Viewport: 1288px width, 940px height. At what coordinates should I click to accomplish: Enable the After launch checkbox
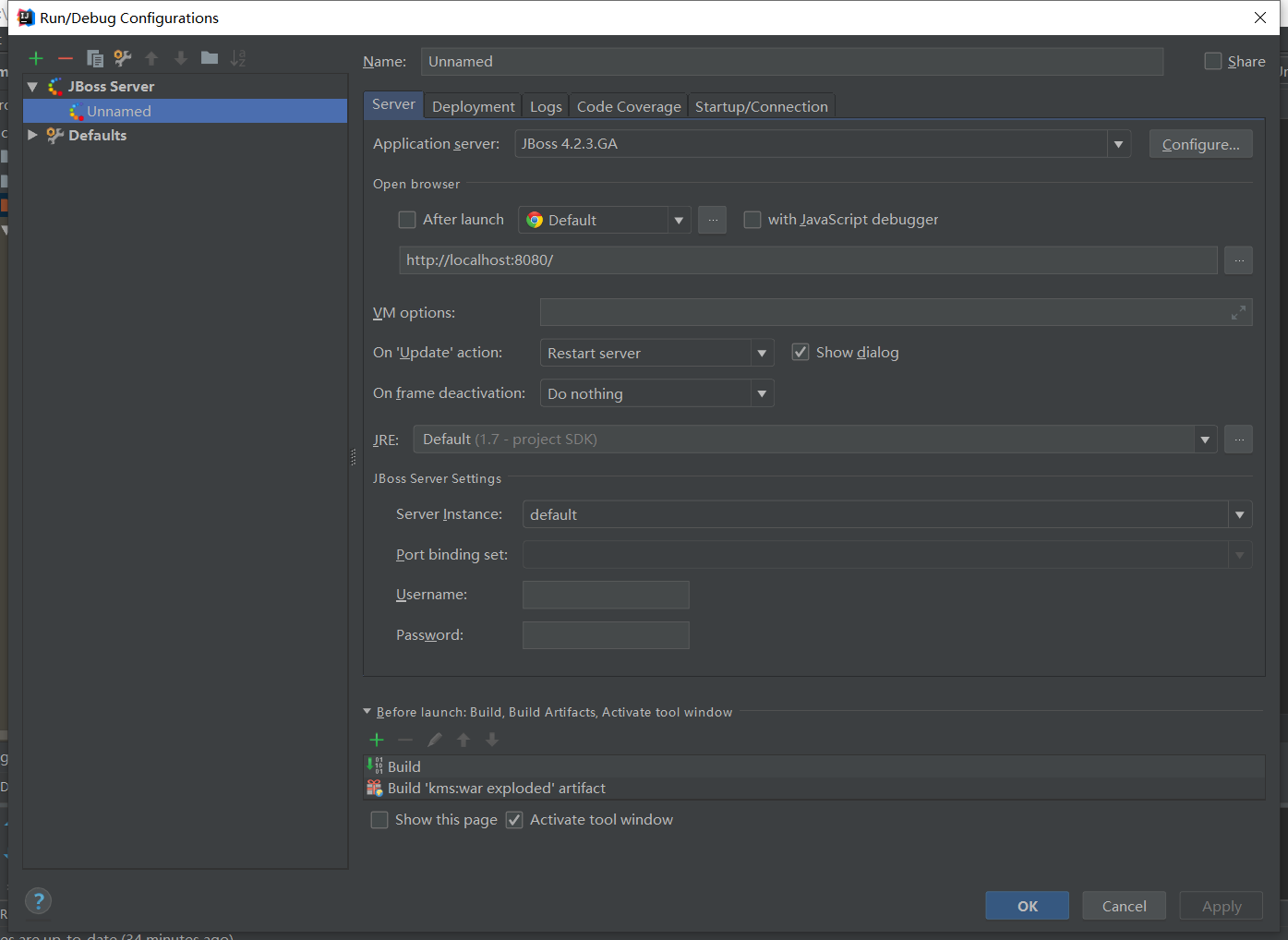pyautogui.click(x=406, y=220)
